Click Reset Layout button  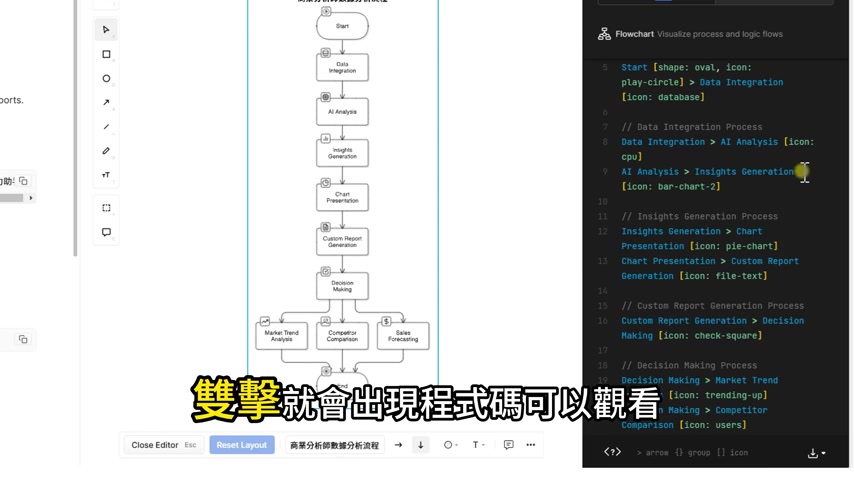(x=242, y=445)
